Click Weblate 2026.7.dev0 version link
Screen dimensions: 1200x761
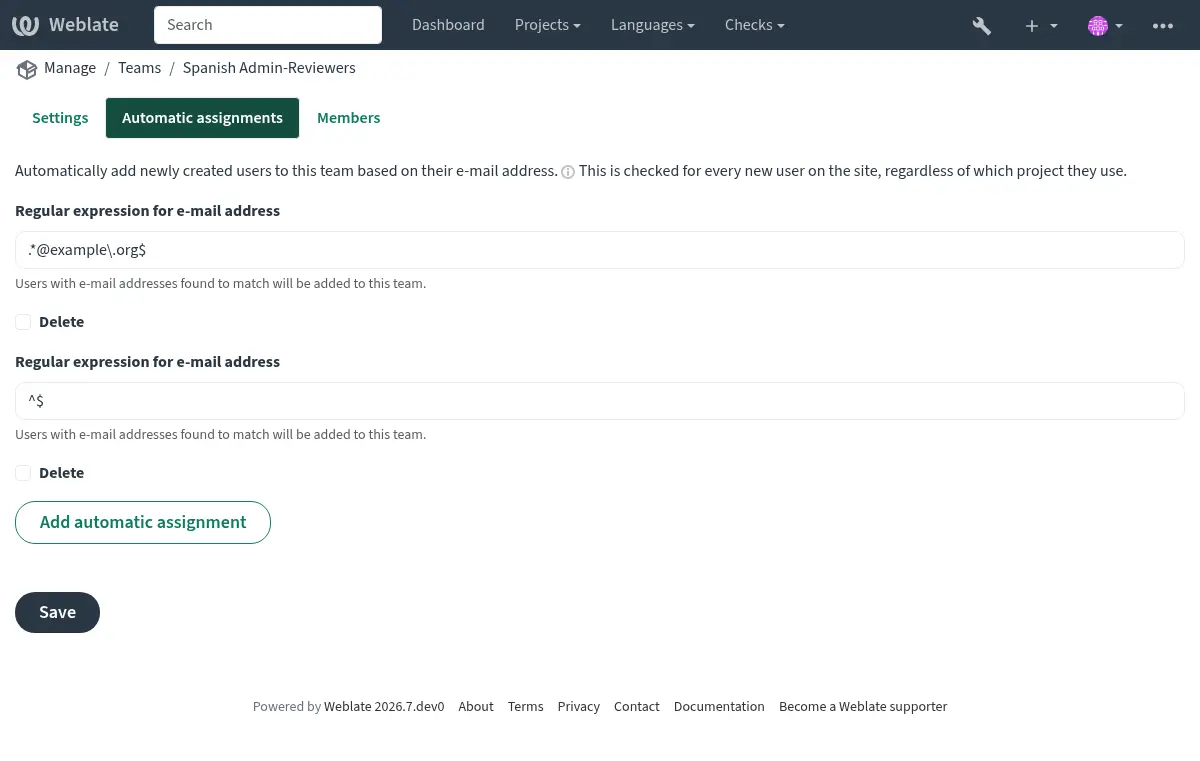pyautogui.click(x=384, y=706)
